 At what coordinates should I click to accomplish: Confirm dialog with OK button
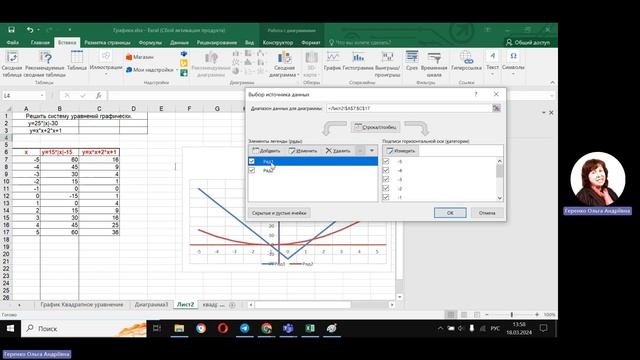450,213
